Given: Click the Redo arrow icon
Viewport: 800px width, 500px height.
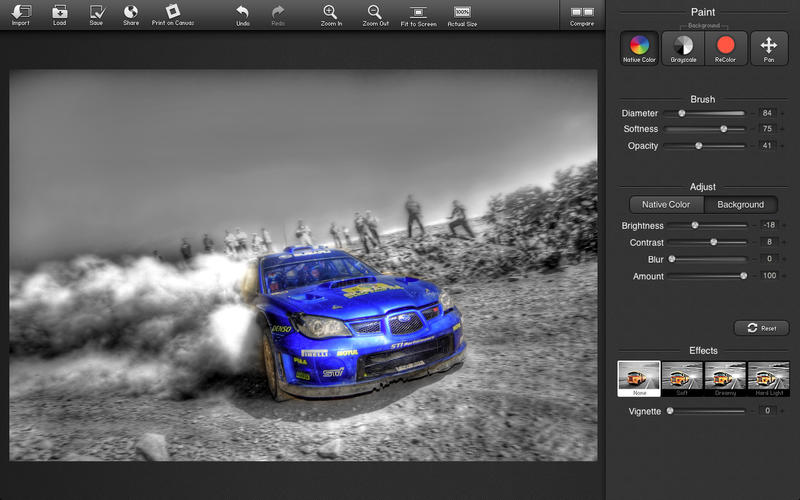Looking at the screenshot, I should click(278, 15).
